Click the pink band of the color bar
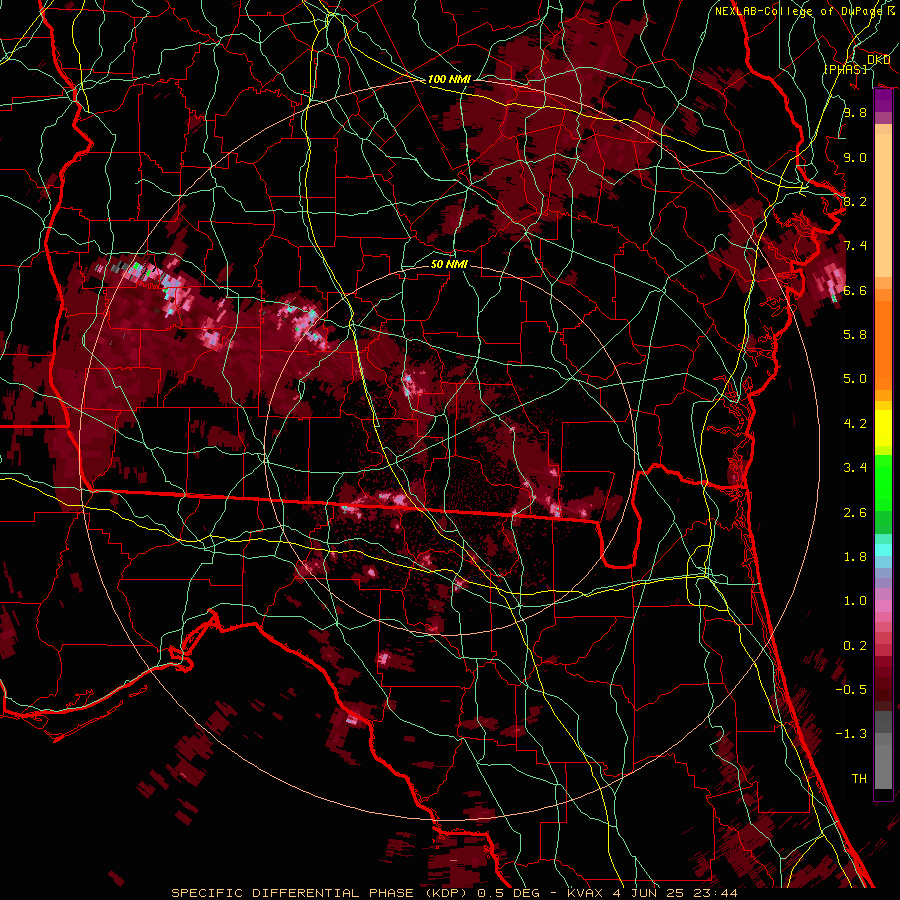Screen dimensions: 900x900 [x=883, y=606]
